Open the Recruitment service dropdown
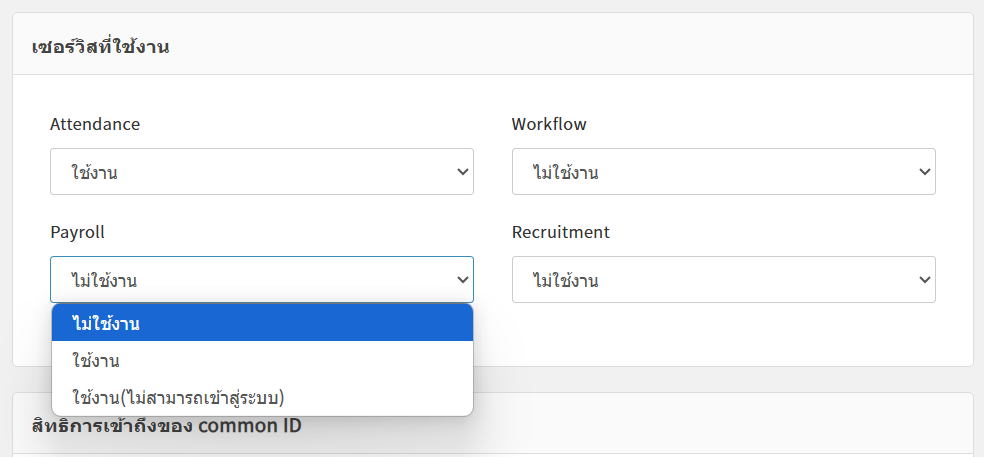The height and width of the screenshot is (457, 984). click(723, 280)
